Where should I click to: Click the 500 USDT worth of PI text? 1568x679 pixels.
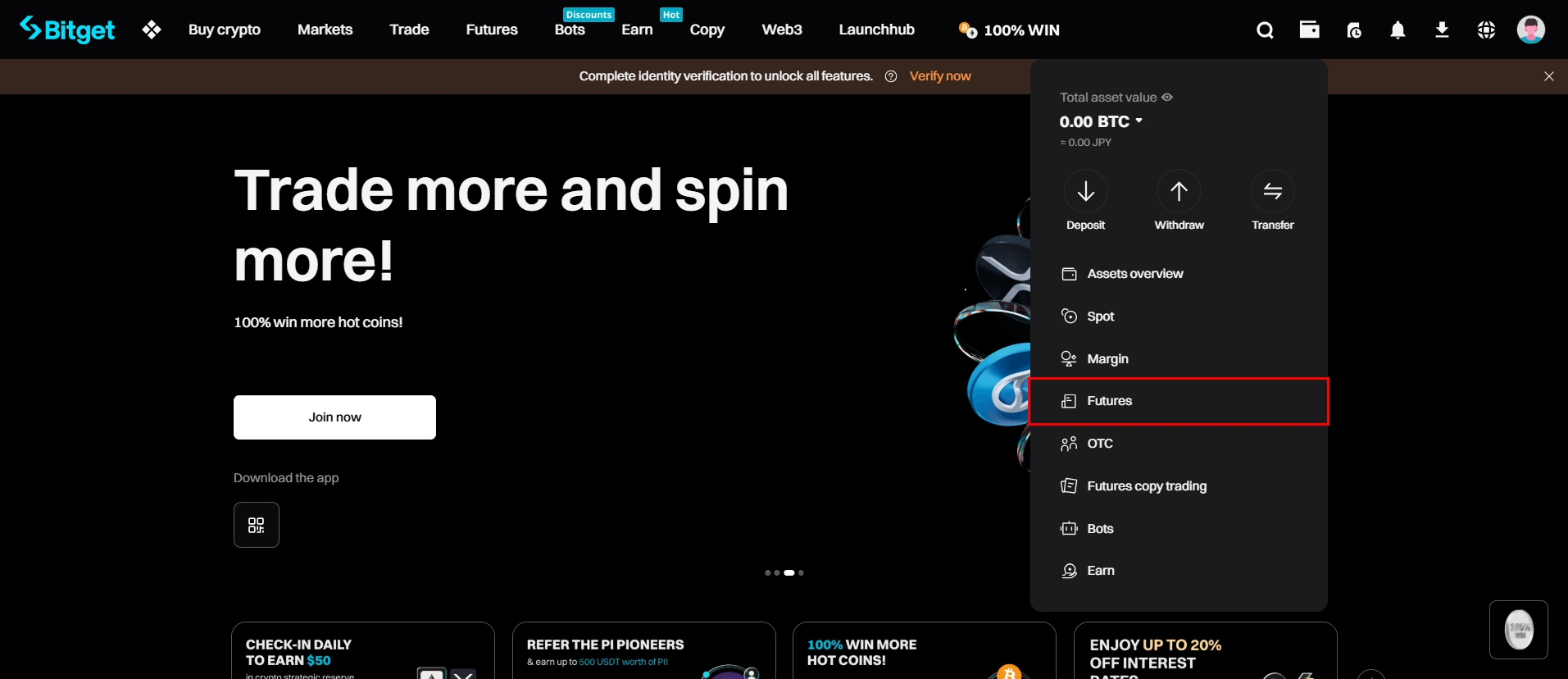pos(623,662)
